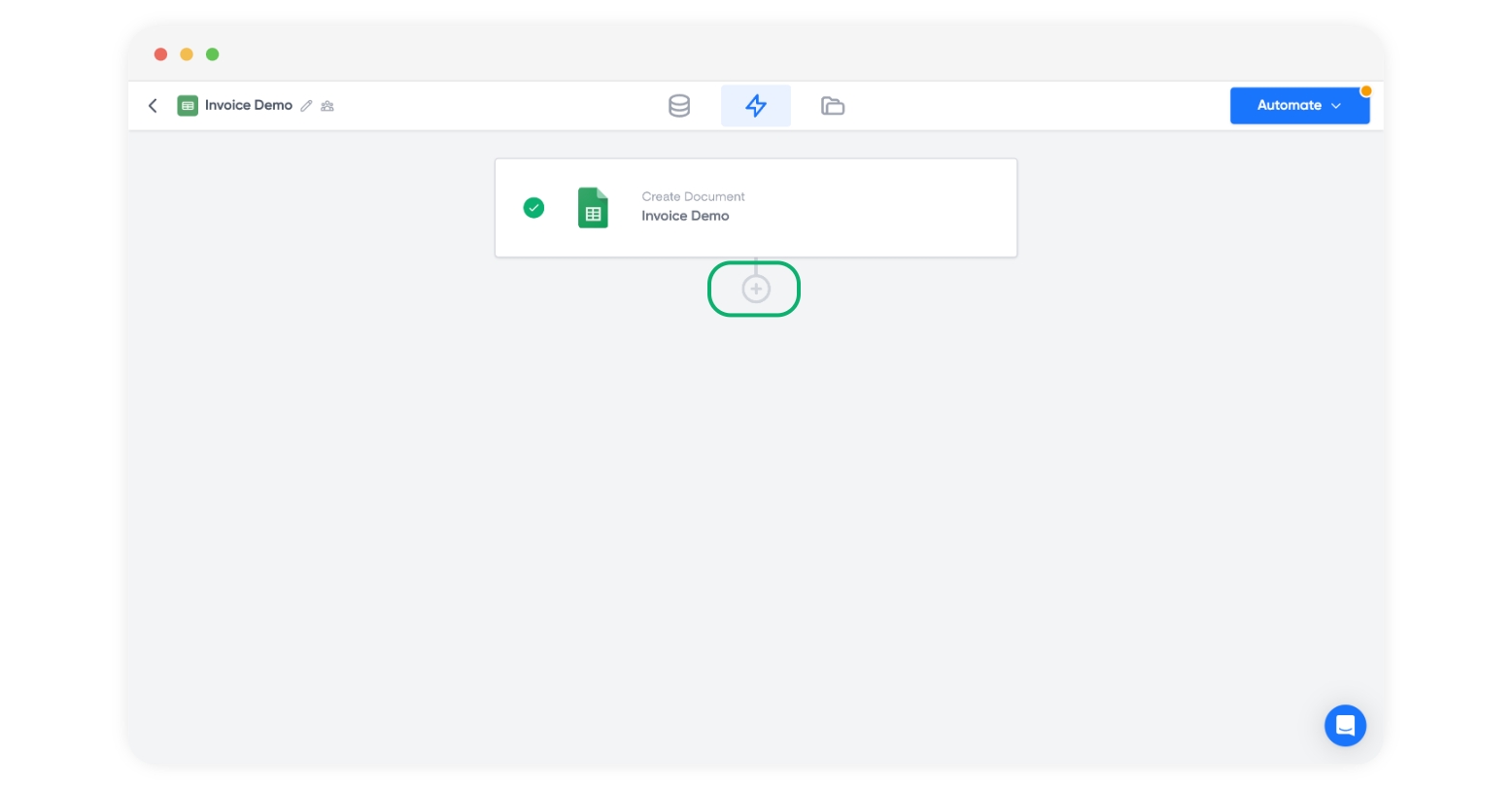
Task: Click the orange notification dot on Automate
Action: point(1365,91)
